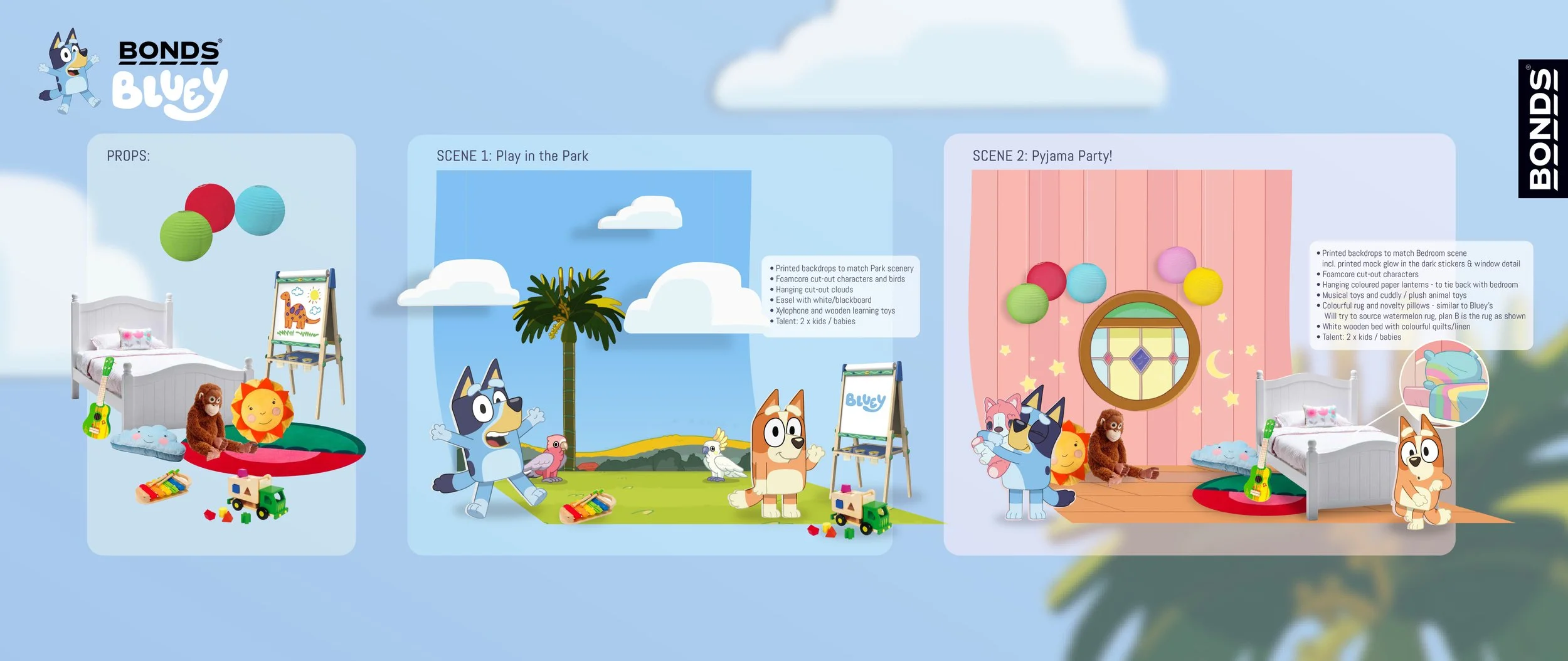This screenshot has width=1568, height=661.
Task: Click the yellow lantern in Scene 2
Action: tap(1203, 286)
